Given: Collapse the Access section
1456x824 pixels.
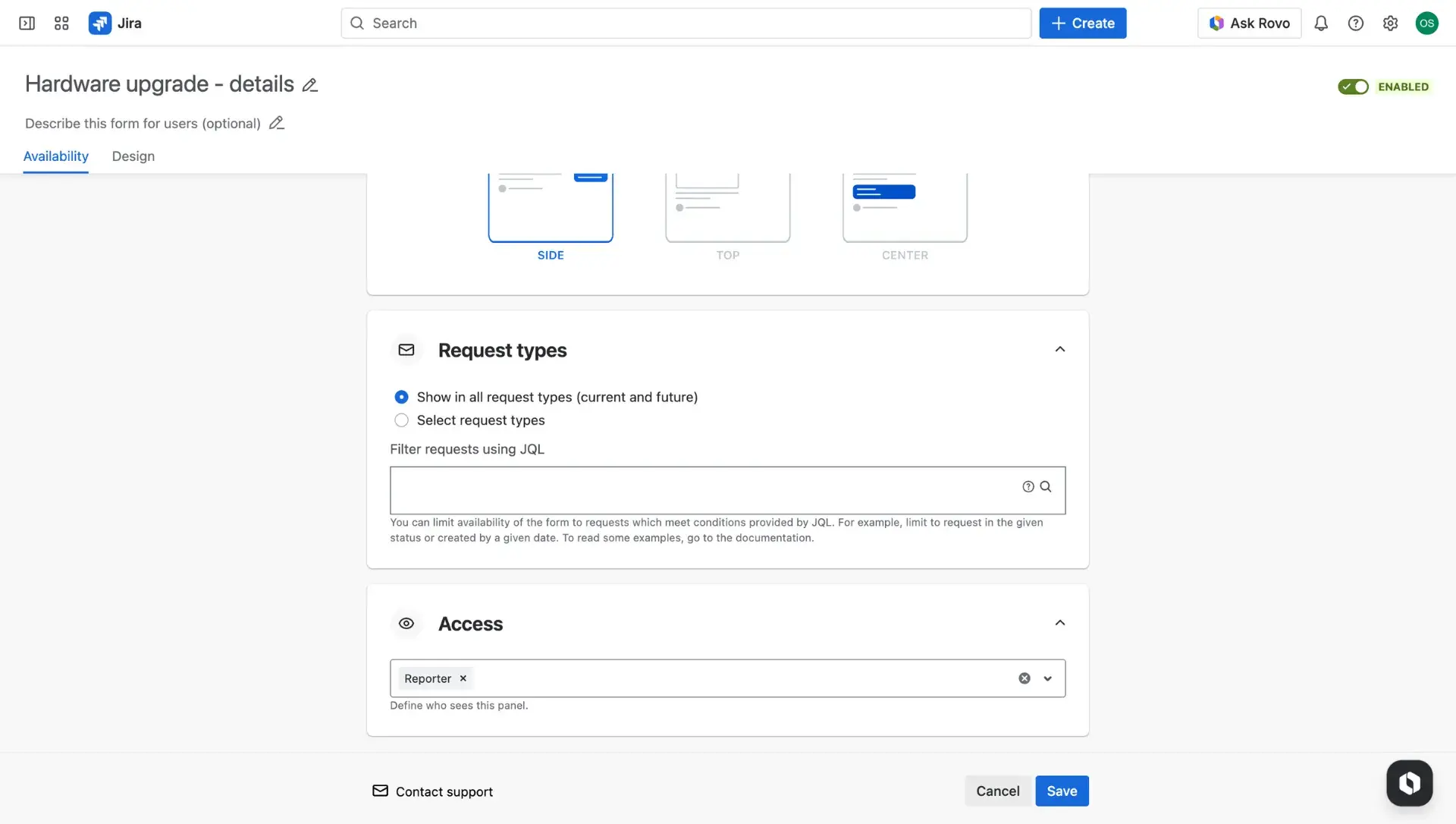Looking at the screenshot, I should click(x=1059, y=622).
